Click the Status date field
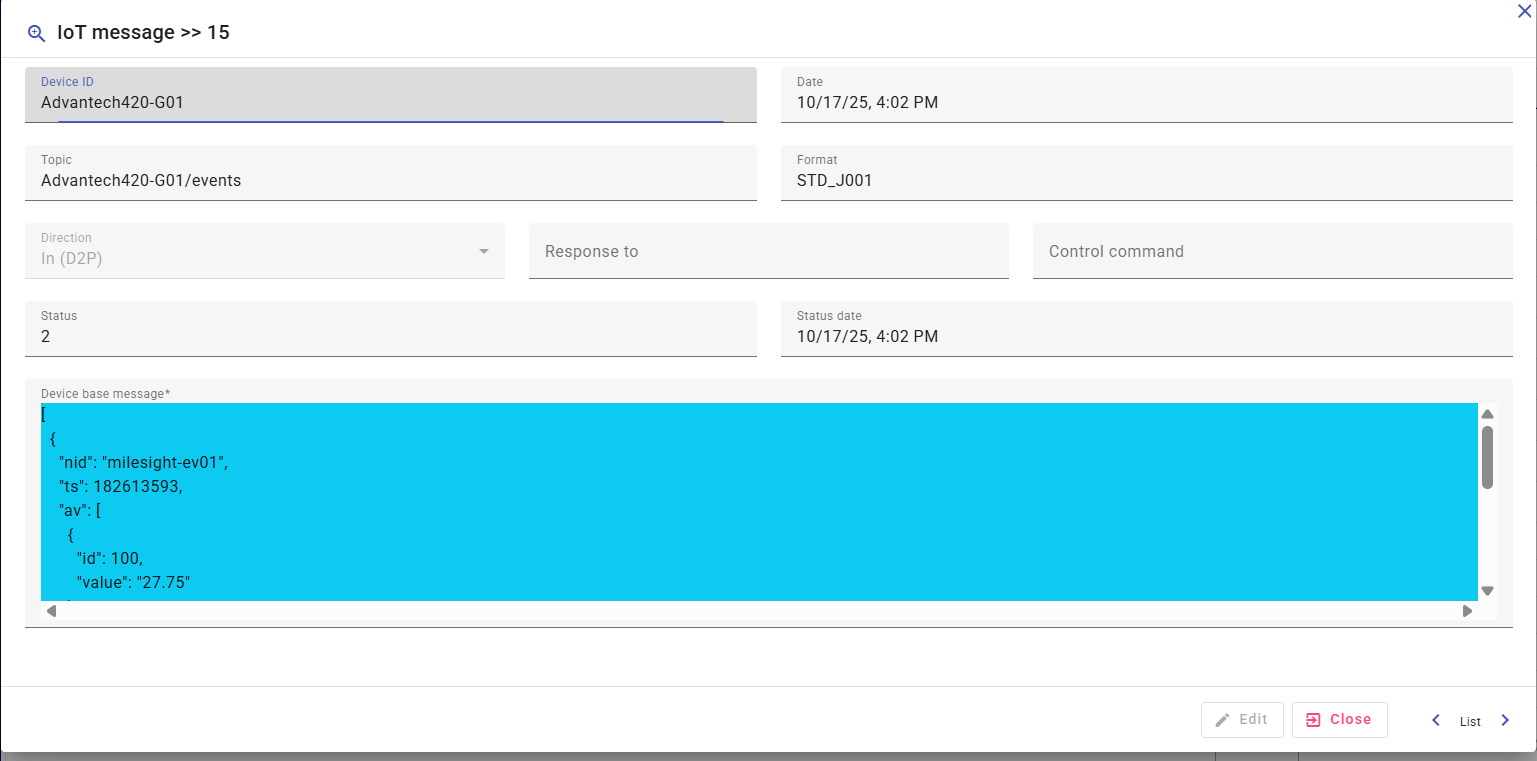This screenshot has height=761, width=1537. 1146,336
